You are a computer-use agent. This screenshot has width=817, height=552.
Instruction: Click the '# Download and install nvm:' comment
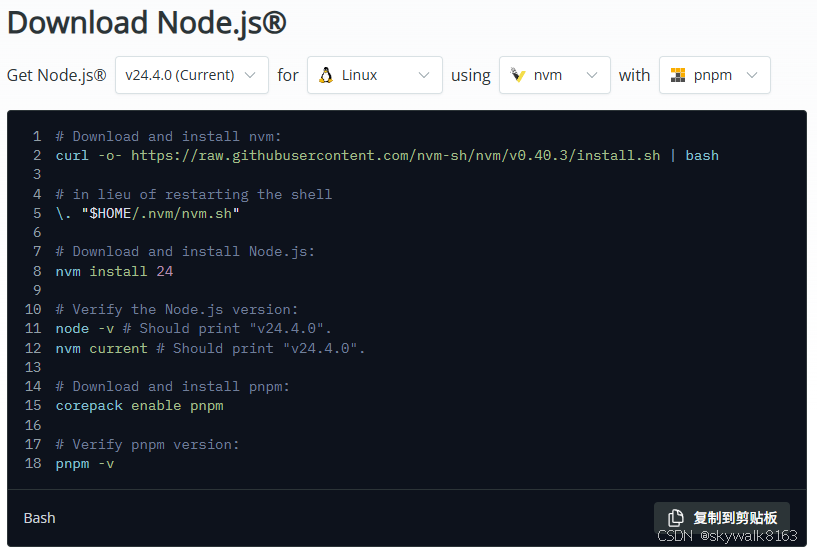pos(168,137)
